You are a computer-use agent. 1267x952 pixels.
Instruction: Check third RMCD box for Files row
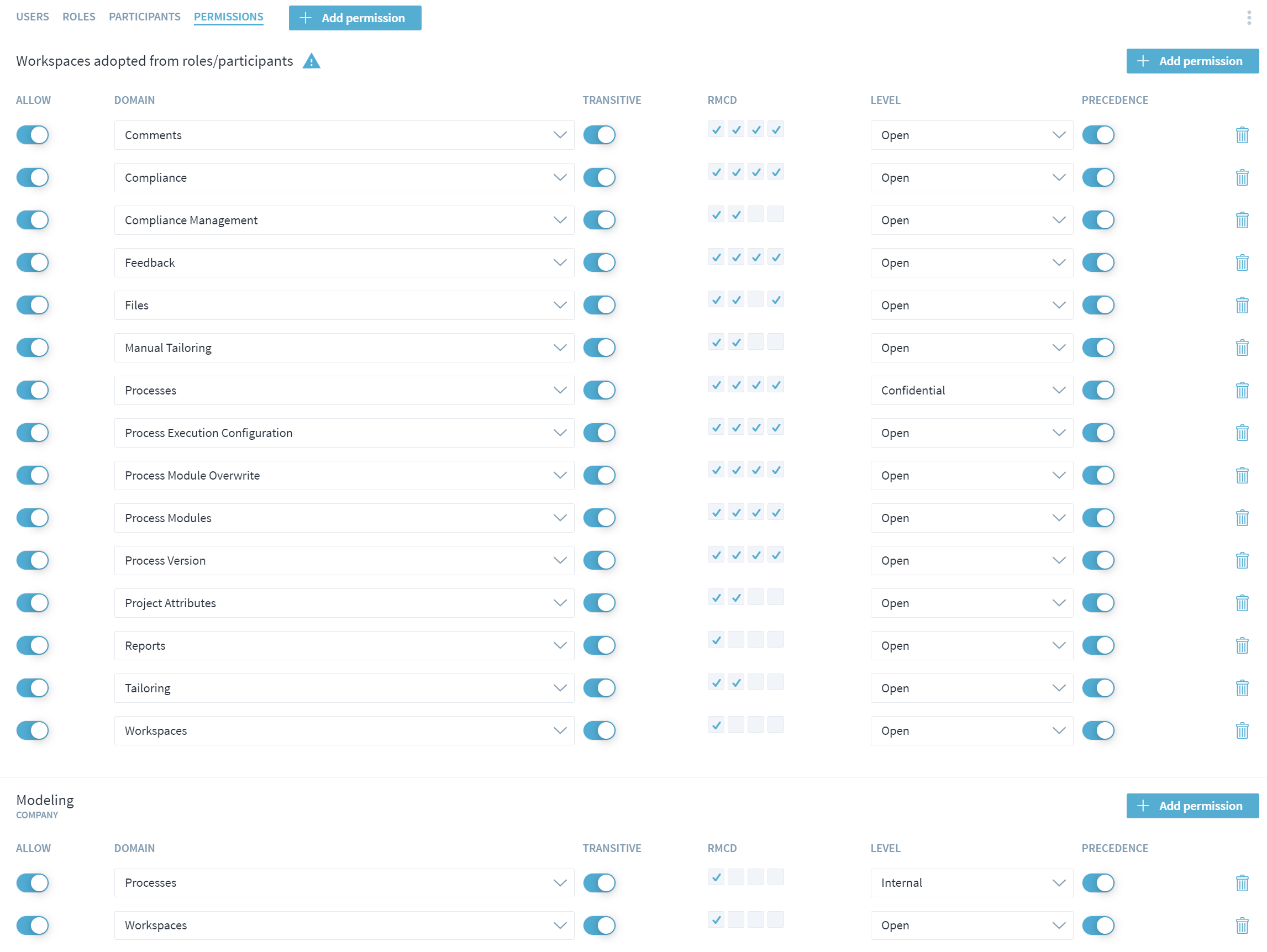point(755,299)
